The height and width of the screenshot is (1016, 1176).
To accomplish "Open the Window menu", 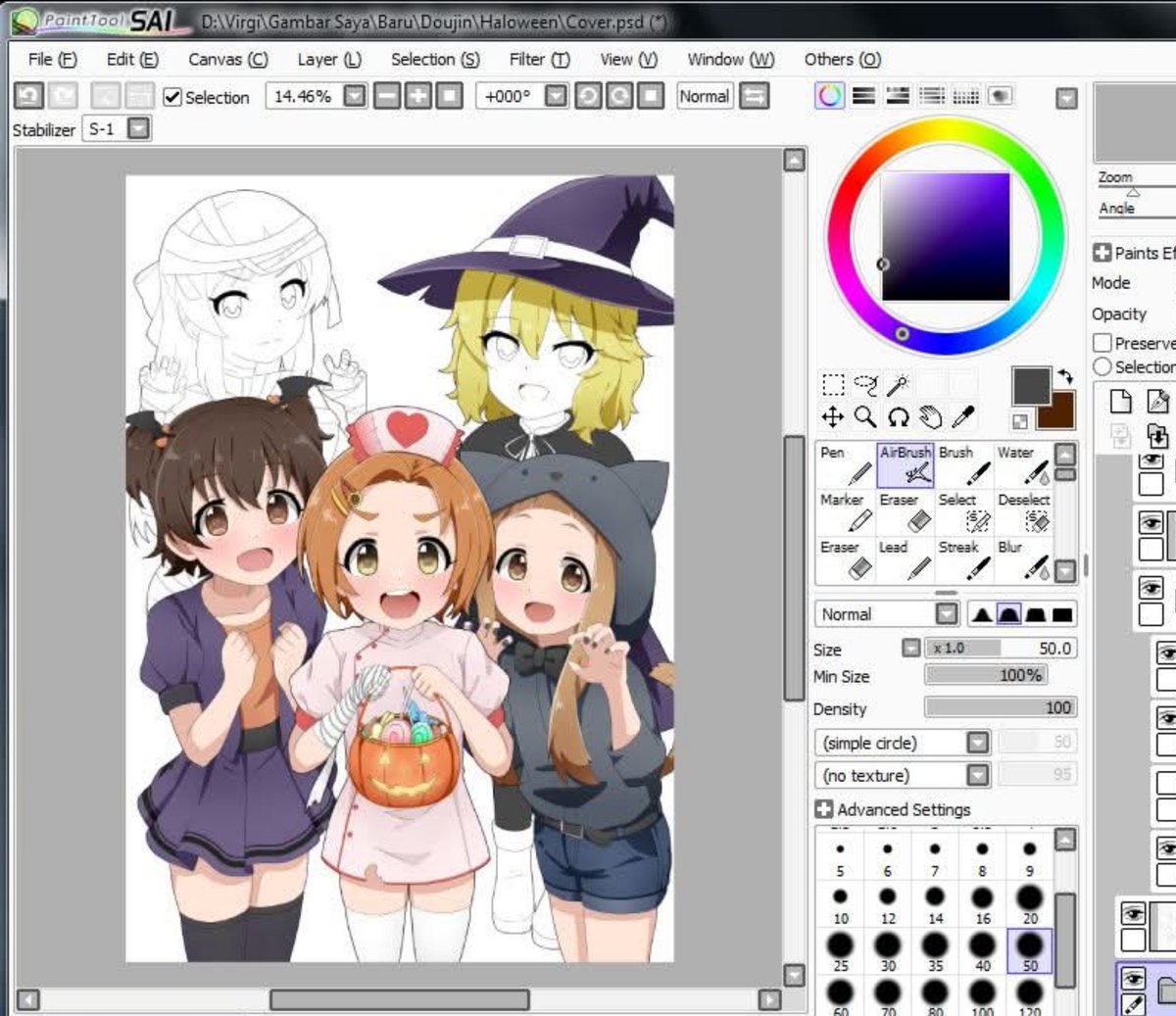I will (x=730, y=59).
